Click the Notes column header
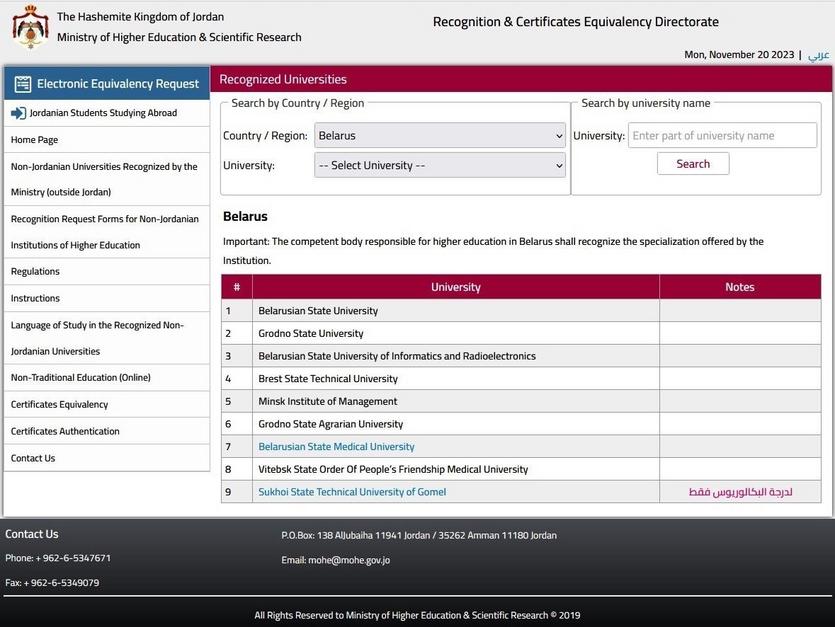This screenshot has width=835, height=627. click(740, 287)
